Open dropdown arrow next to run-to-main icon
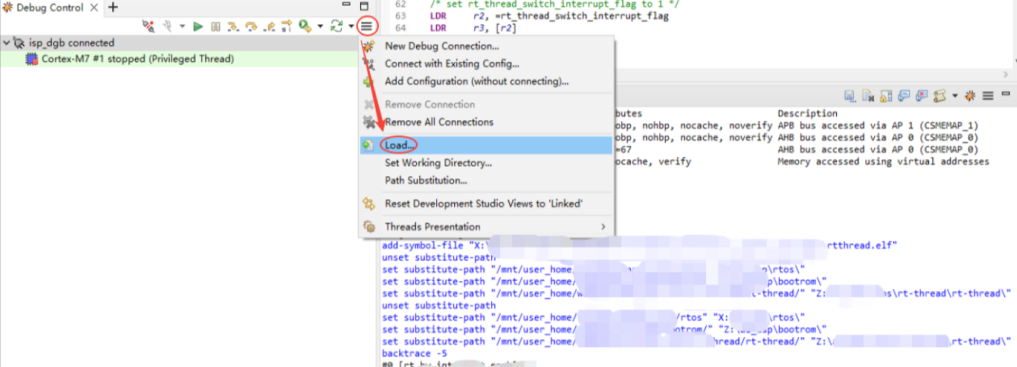Screen dimensions: 1017x367 [x=320, y=27]
